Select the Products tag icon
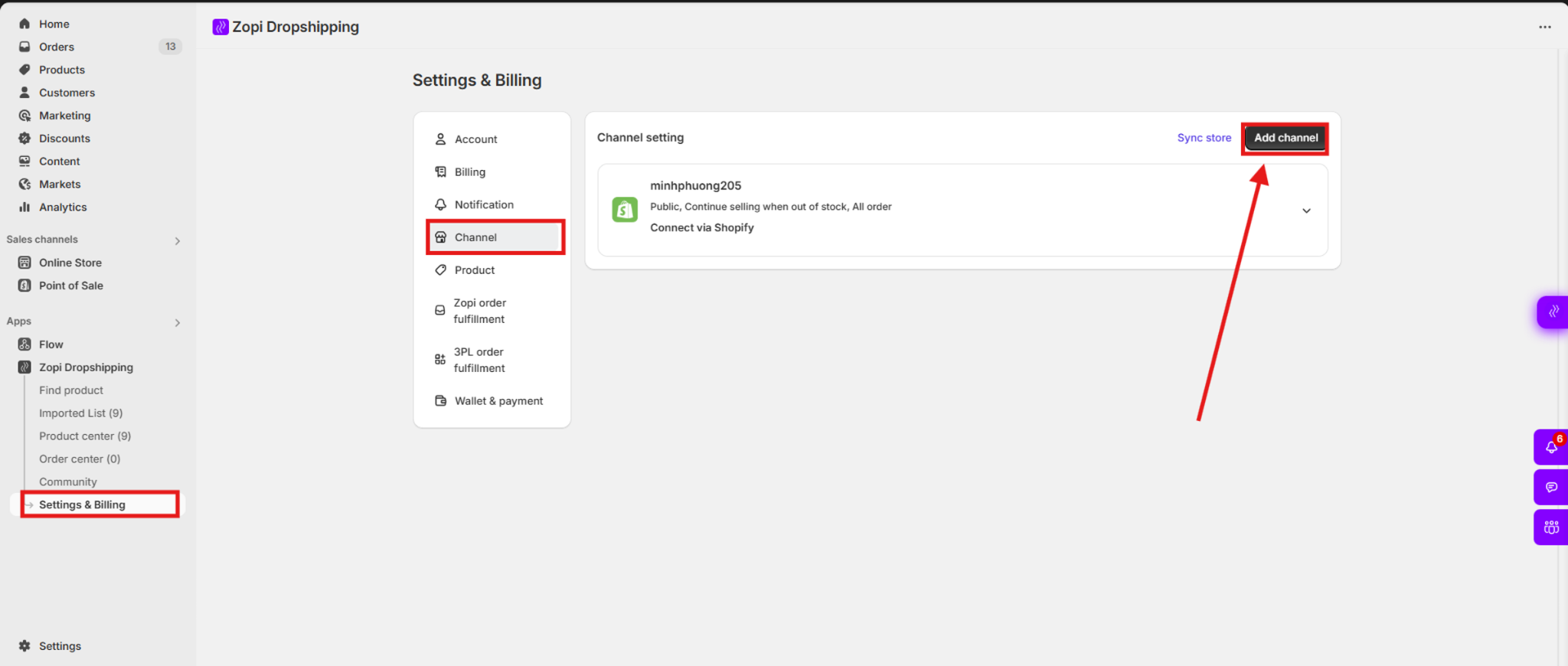 tap(24, 70)
